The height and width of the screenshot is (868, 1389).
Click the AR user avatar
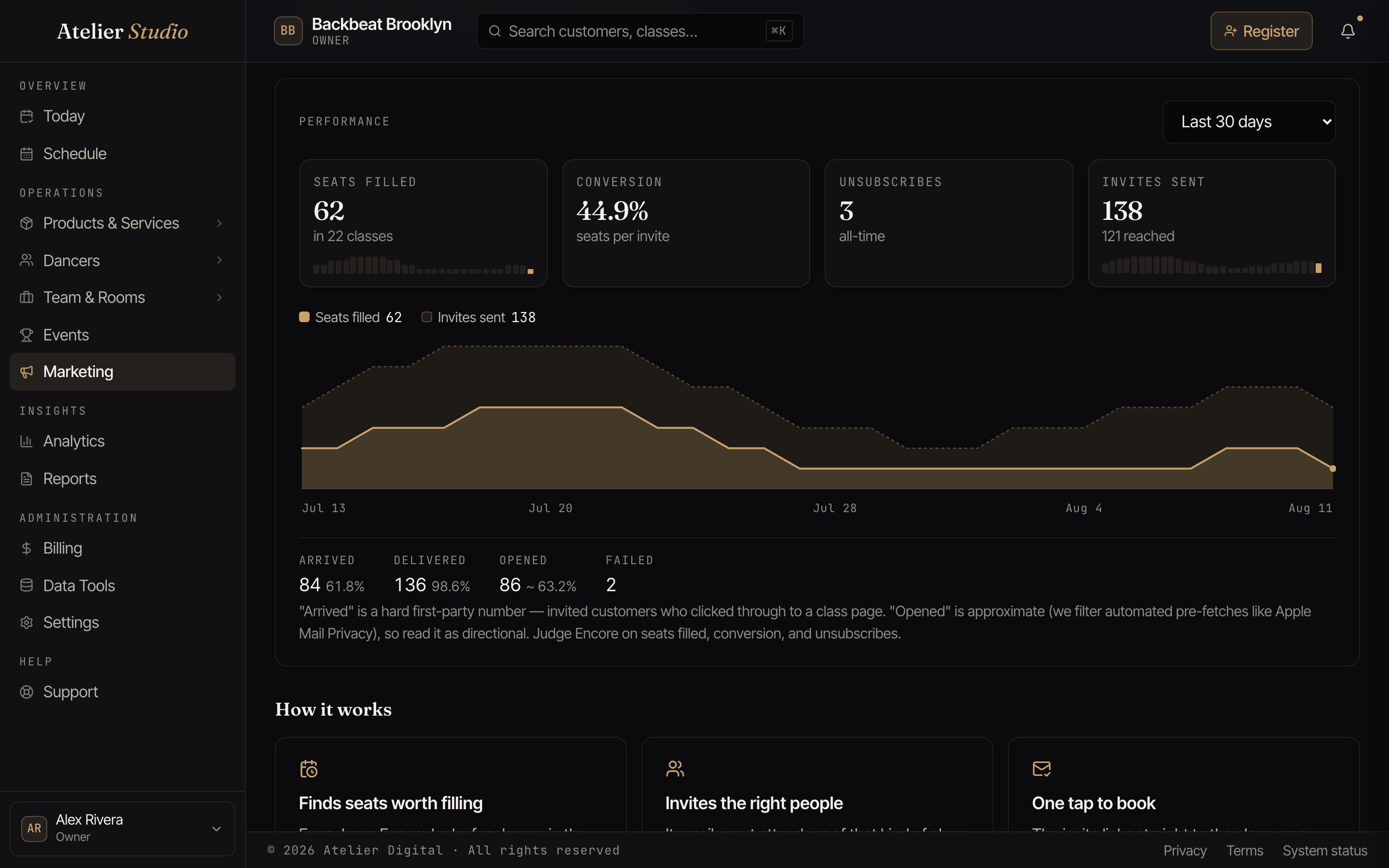coord(34,828)
